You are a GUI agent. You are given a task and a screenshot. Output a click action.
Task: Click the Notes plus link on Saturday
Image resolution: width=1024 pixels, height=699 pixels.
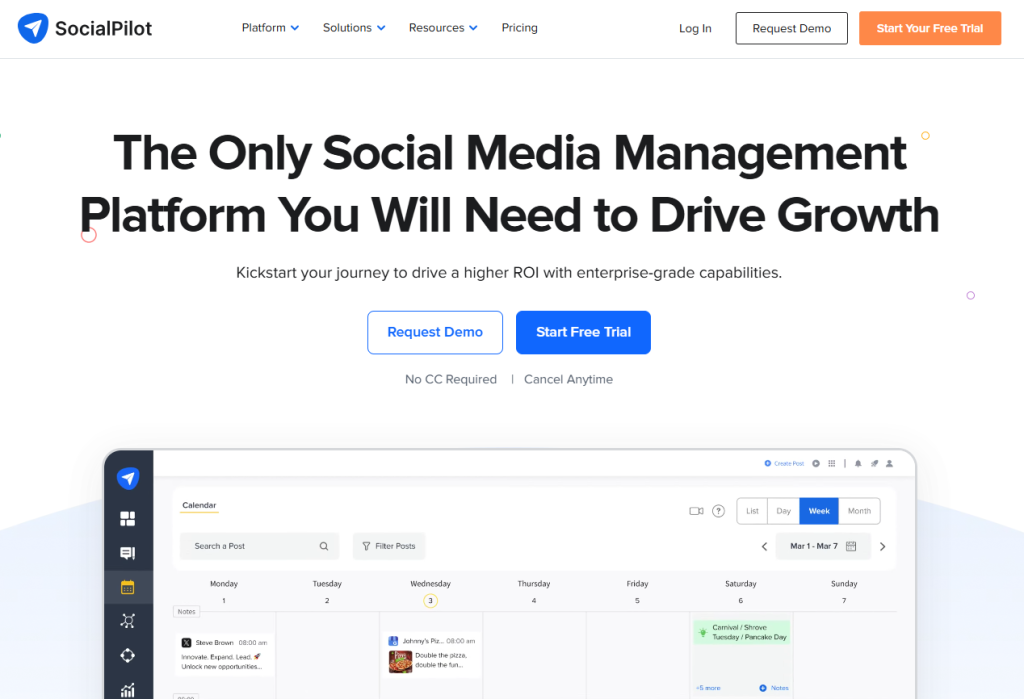coord(774,688)
